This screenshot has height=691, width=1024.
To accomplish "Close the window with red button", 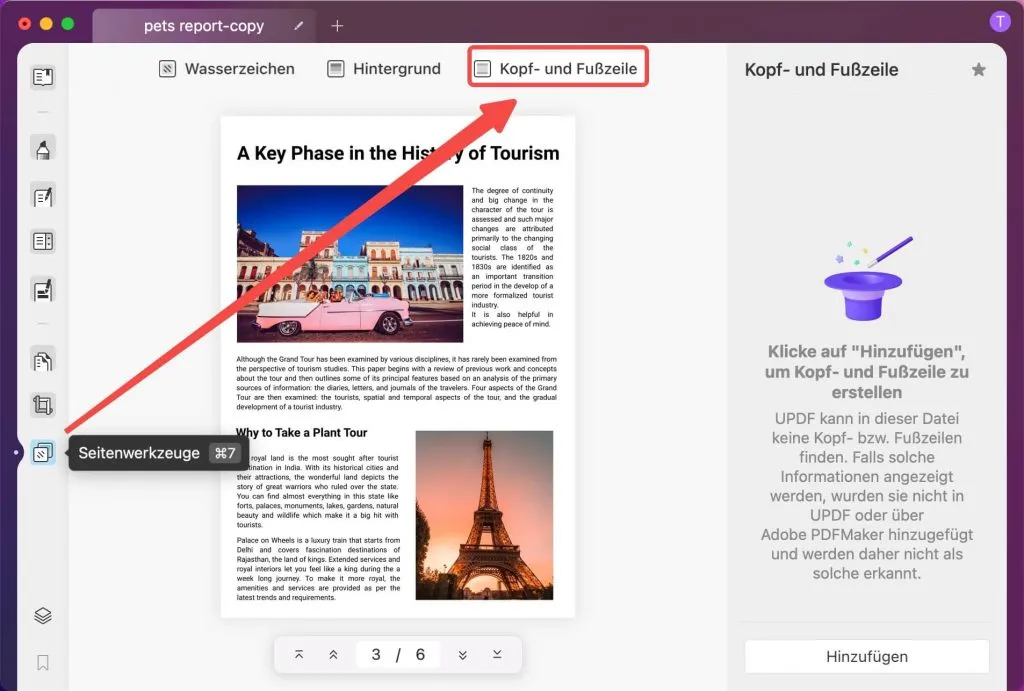I will click(x=25, y=24).
